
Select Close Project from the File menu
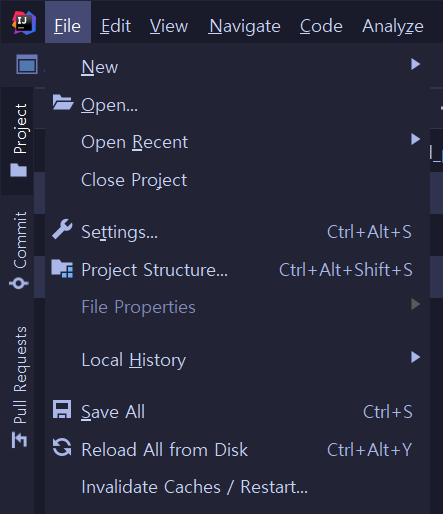click(134, 181)
